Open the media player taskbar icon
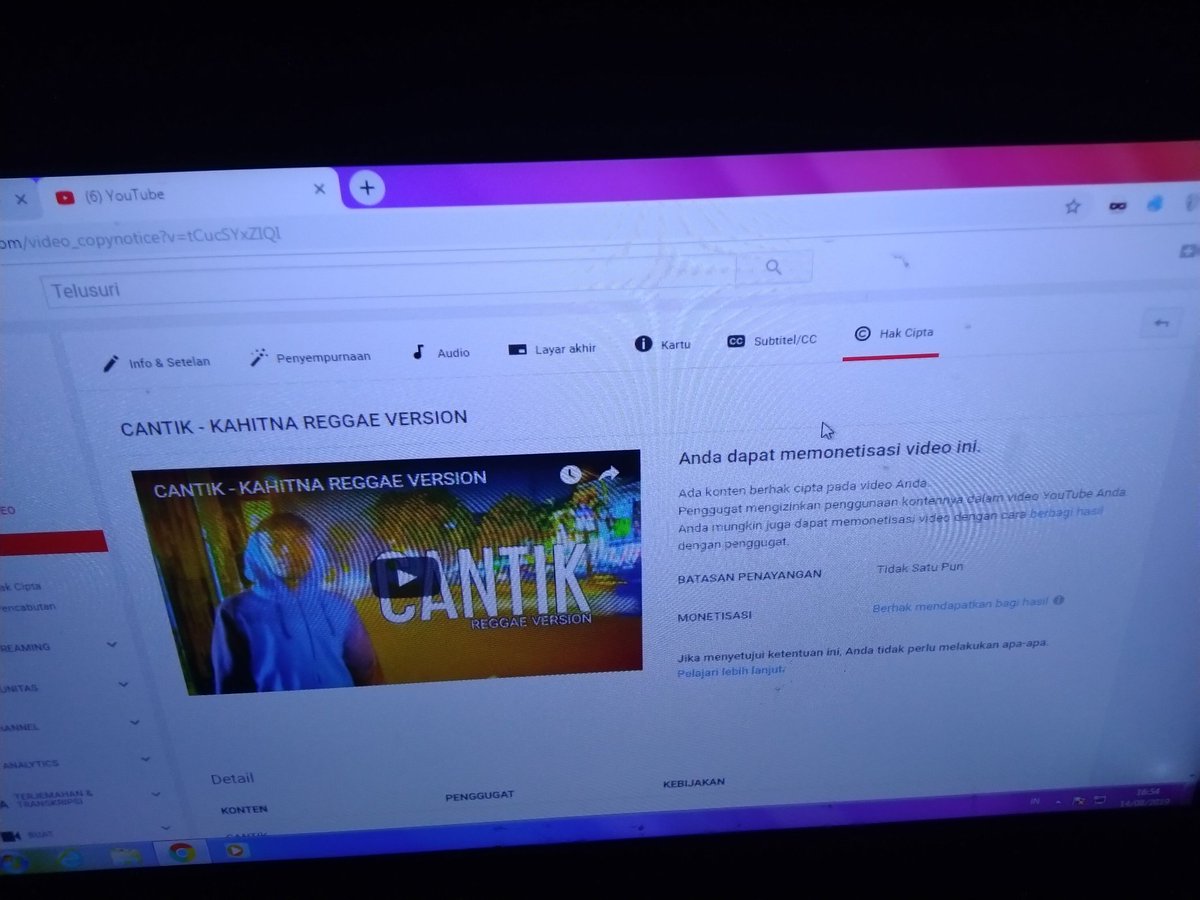Screen dimensions: 1200x900 [235, 850]
